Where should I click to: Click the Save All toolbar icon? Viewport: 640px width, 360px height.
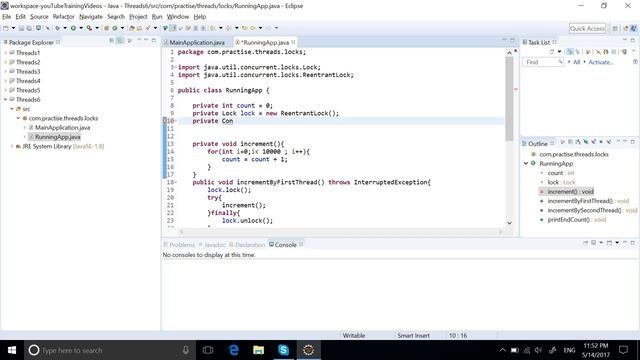point(29,28)
